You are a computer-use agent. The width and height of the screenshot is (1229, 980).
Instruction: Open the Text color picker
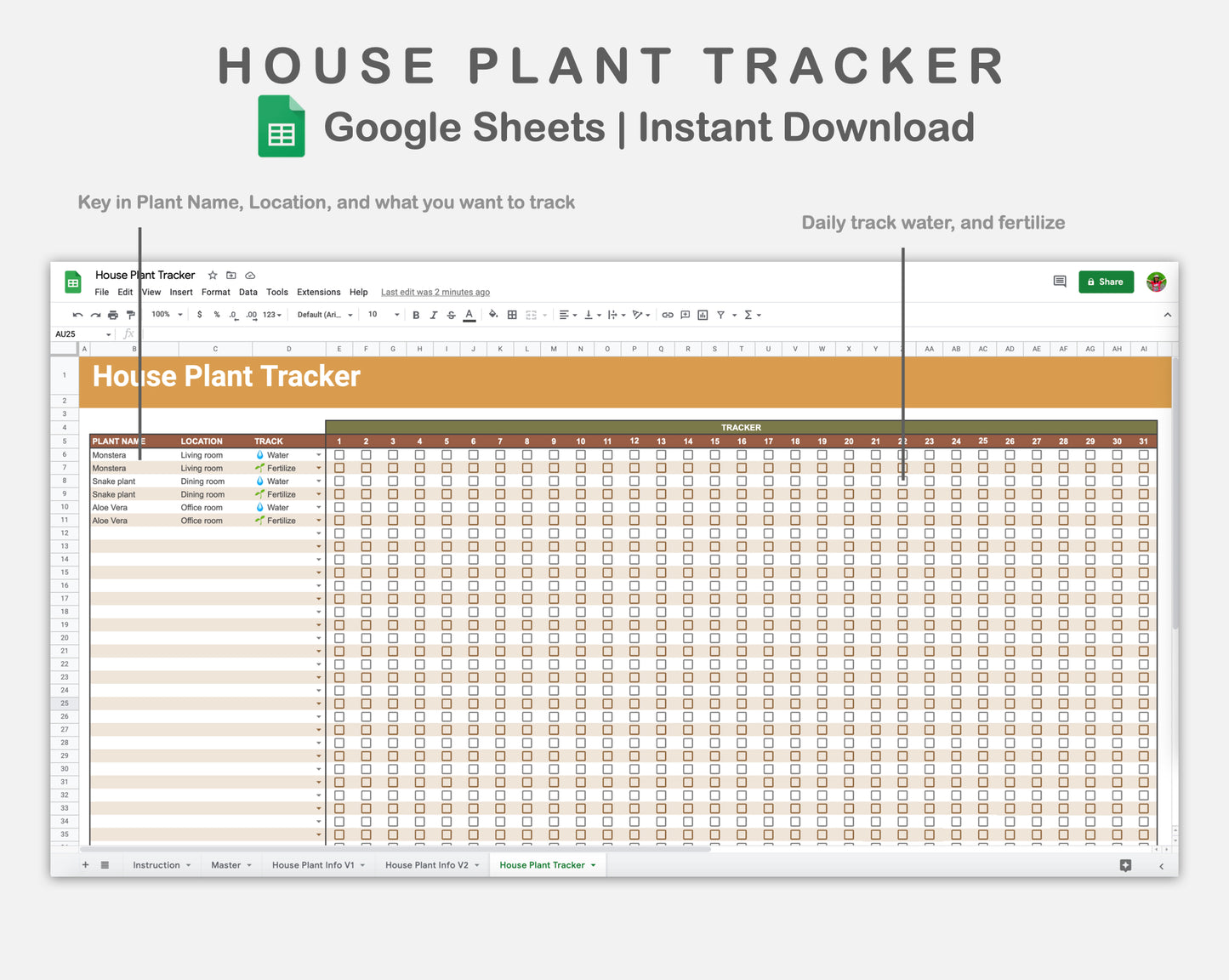[x=469, y=315]
